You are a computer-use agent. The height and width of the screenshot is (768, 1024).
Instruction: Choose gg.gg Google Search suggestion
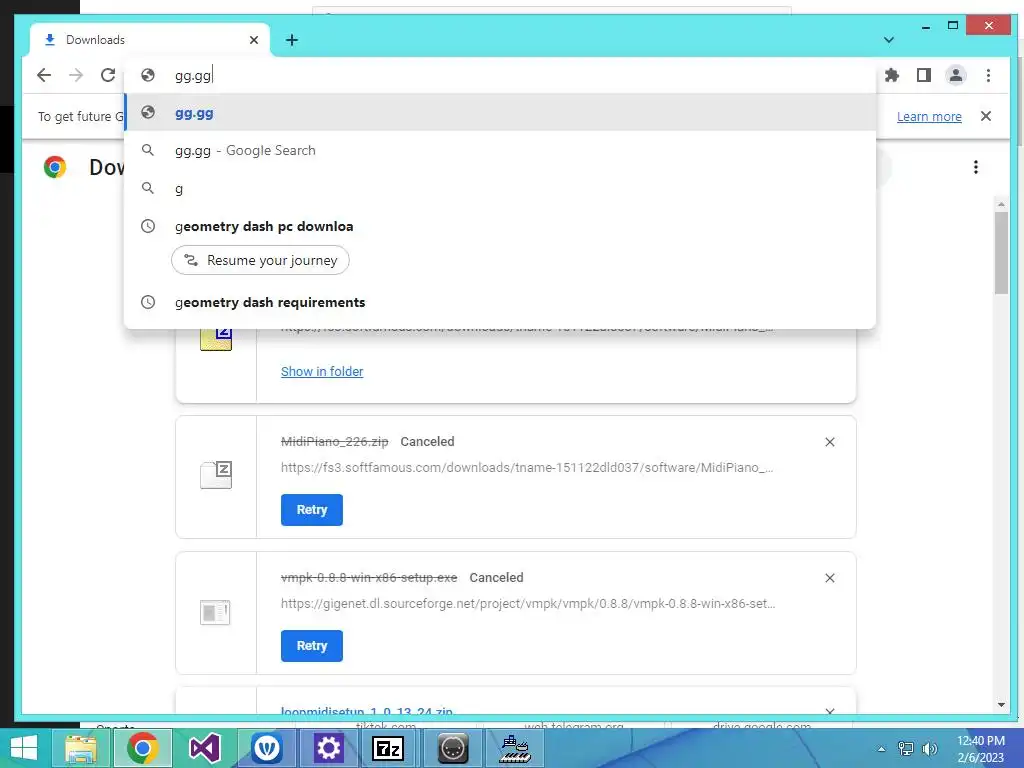[x=500, y=150]
